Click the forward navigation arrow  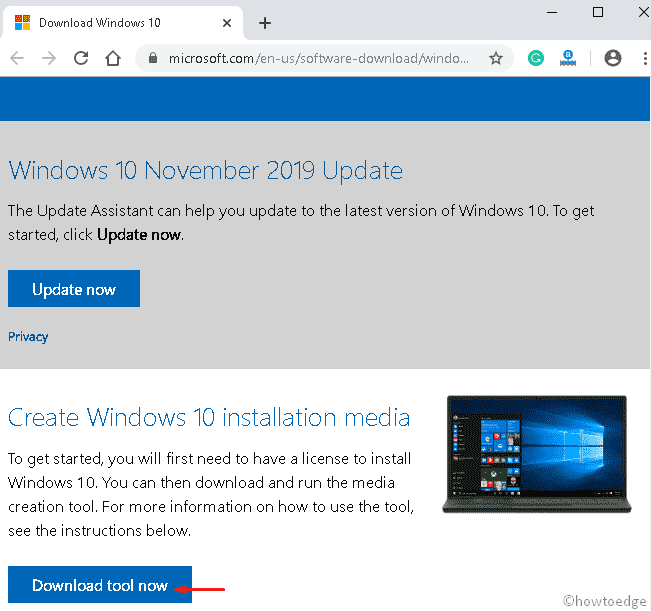click(50, 59)
